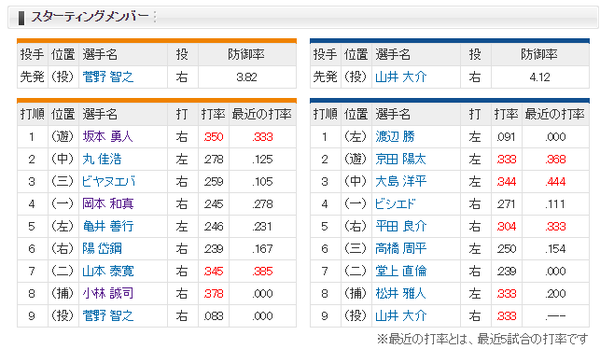Click 山井 大介 in ninth batting slot
This screenshot has width=600, height=363.
[401, 316]
